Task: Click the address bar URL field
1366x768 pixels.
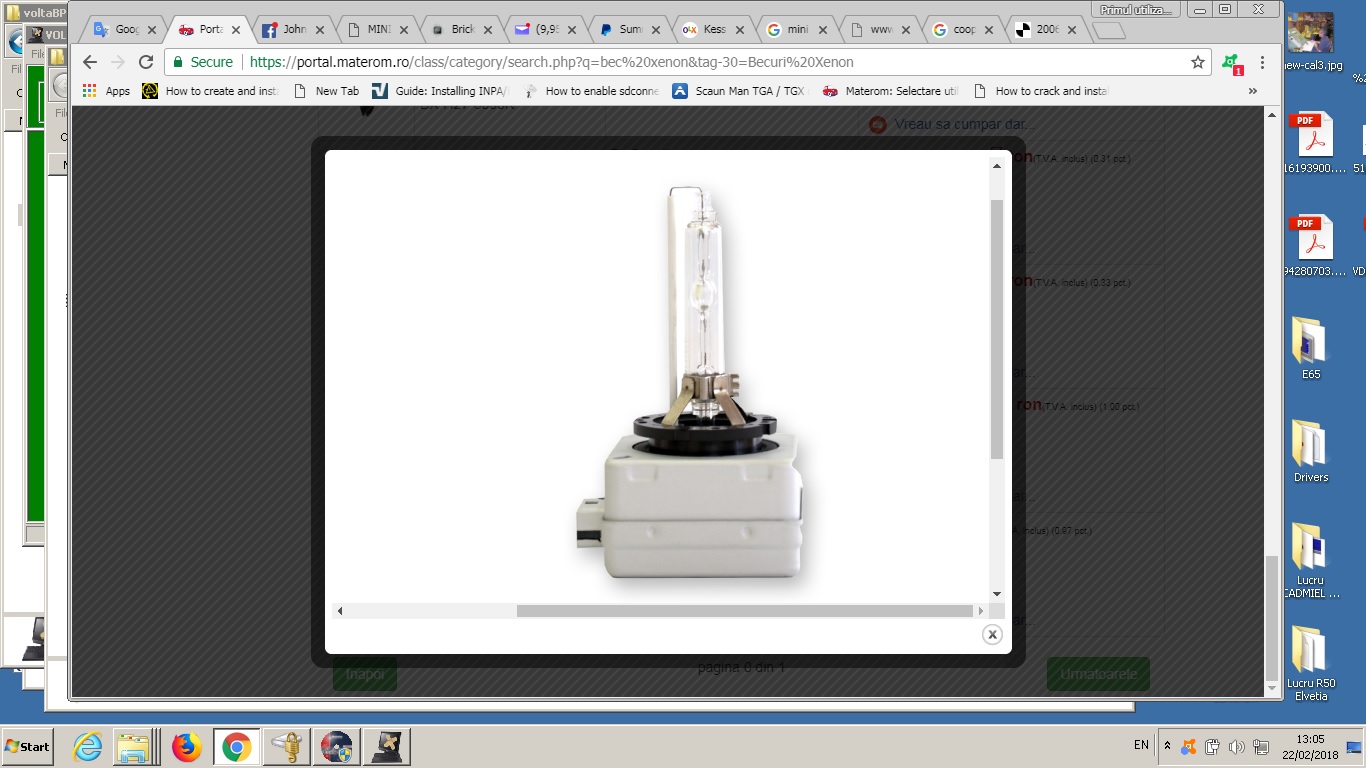Action: pyautogui.click(x=700, y=62)
